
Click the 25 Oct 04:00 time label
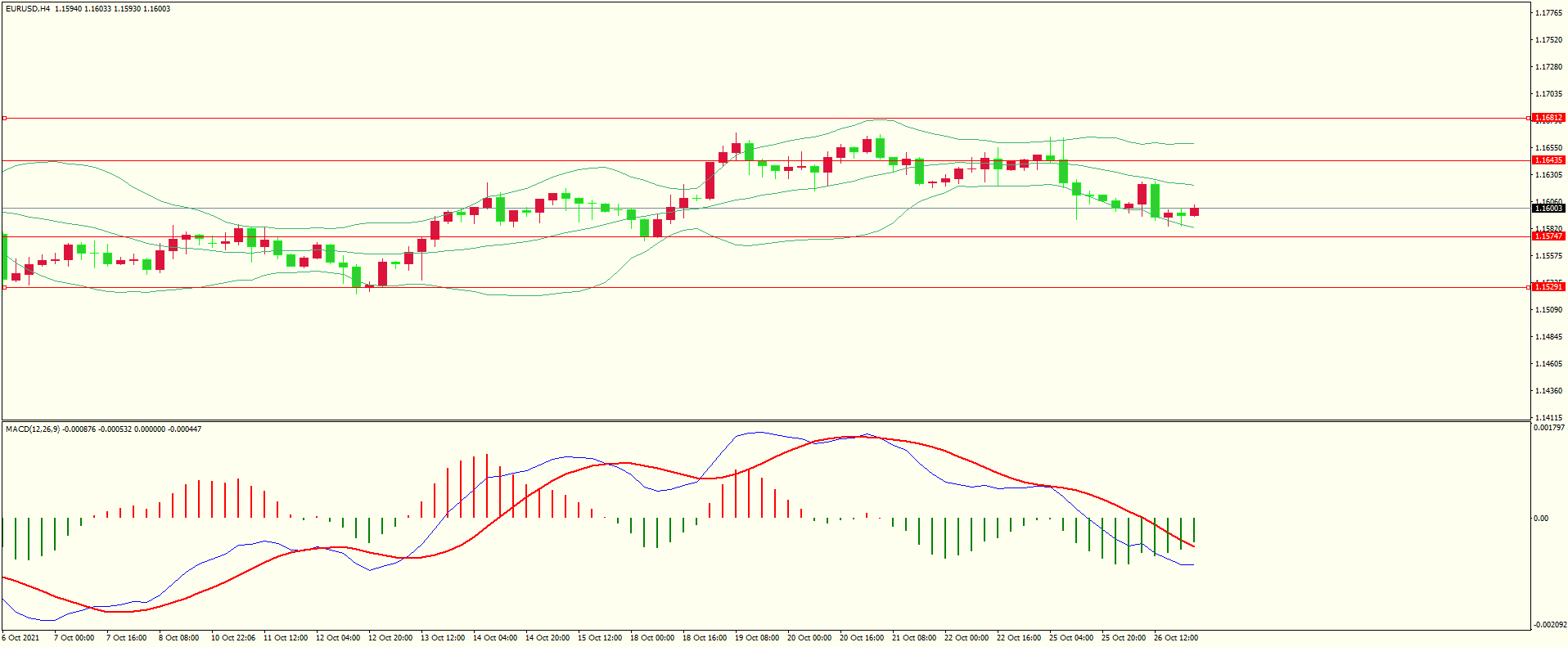click(x=1071, y=638)
